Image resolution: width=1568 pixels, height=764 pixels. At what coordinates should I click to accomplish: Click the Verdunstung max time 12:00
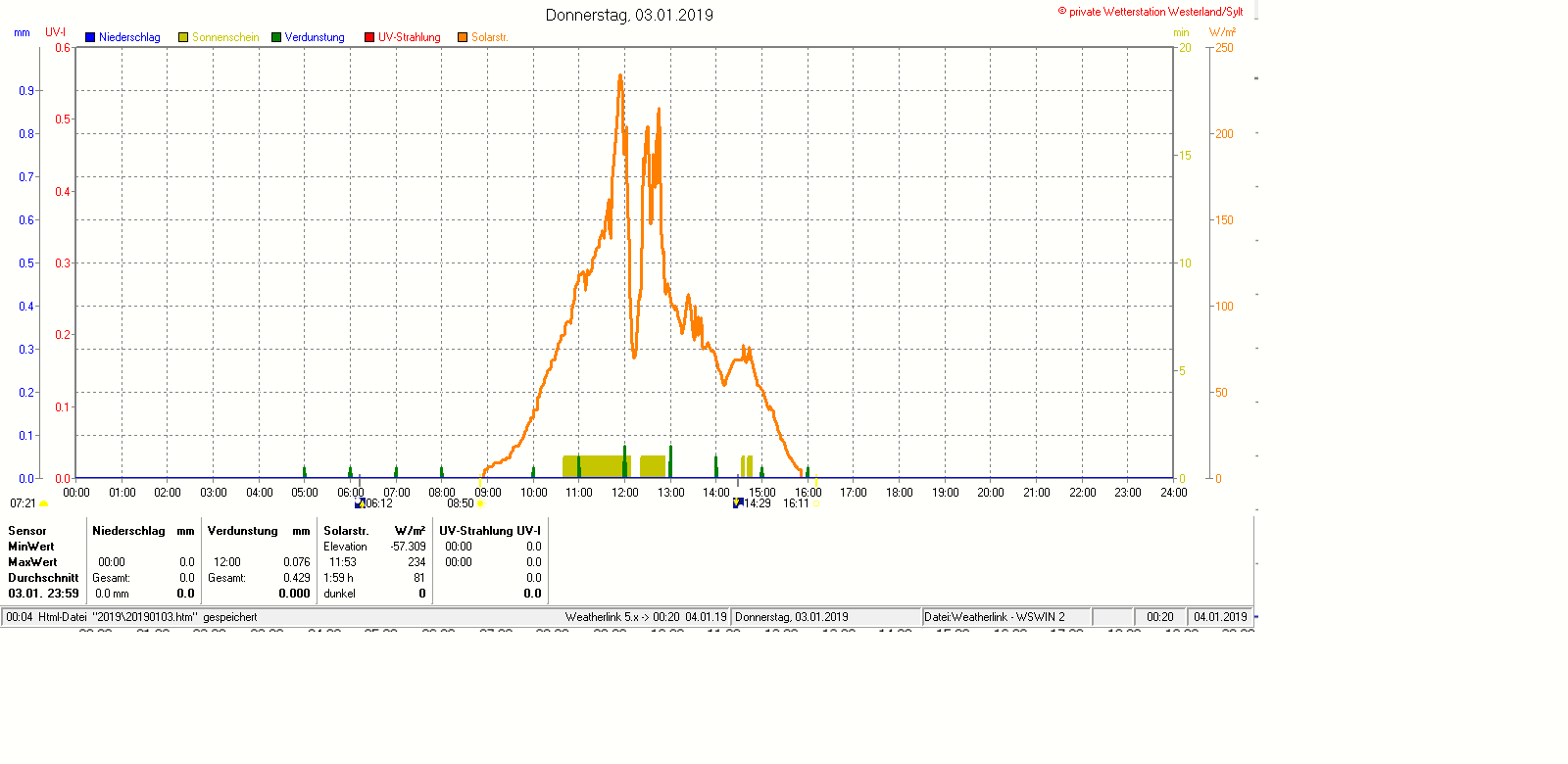pos(227,562)
